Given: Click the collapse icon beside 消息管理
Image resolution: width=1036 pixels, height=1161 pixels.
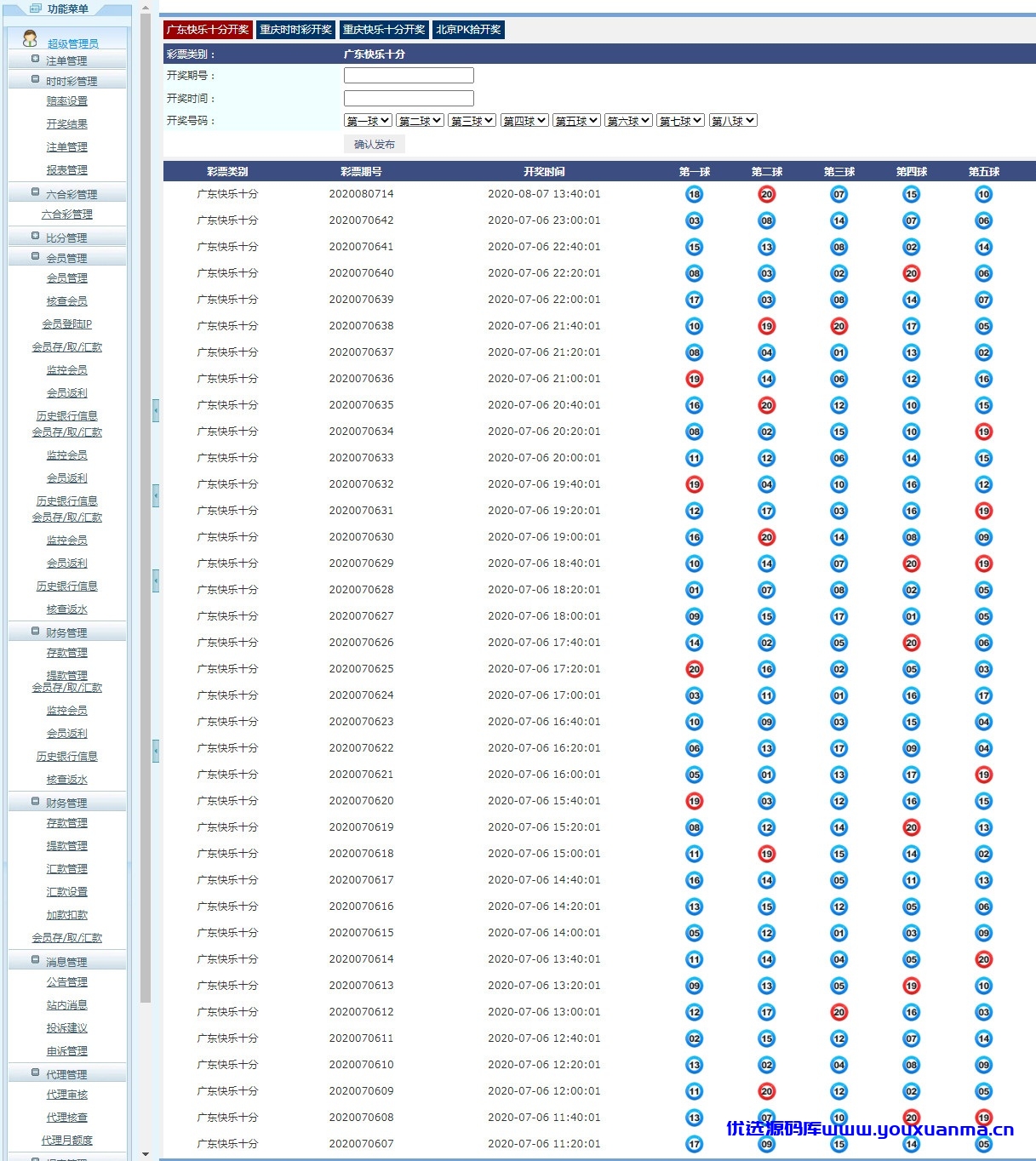Looking at the screenshot, I should [35, 961].
